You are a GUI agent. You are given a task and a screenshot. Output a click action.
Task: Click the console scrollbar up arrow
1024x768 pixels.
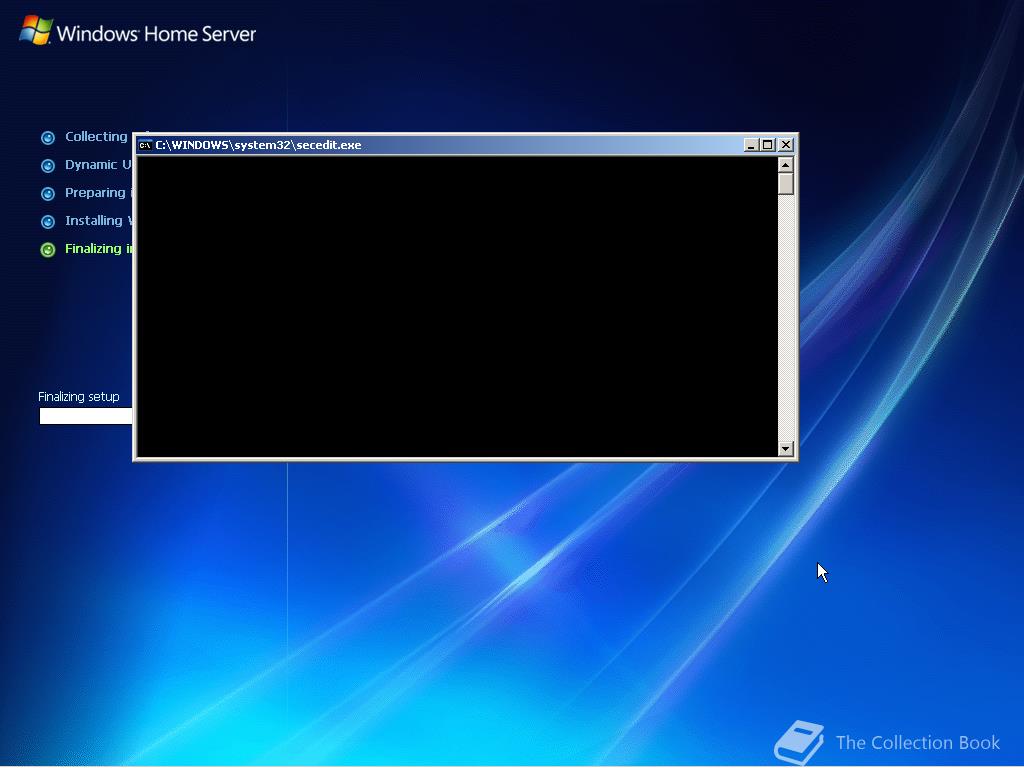coord(786,165)
